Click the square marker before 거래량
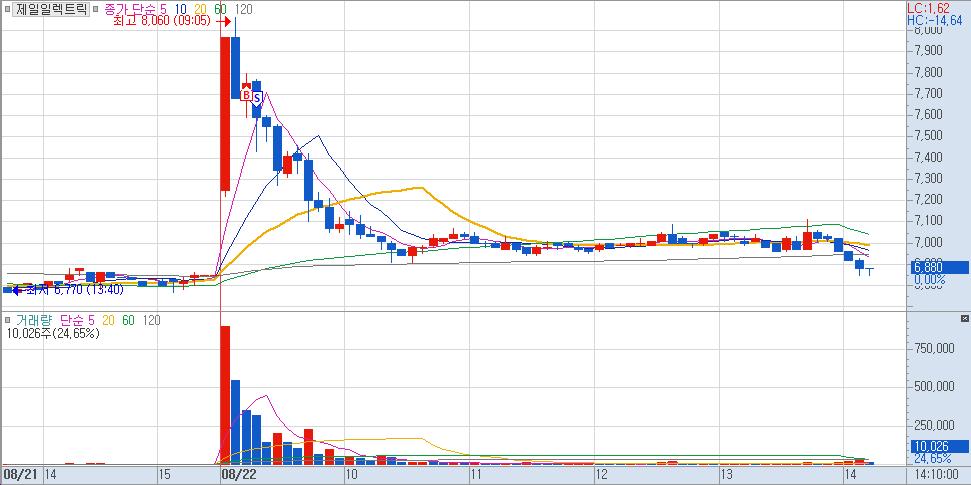The image size is (971, 485). (x=7, y=320)
